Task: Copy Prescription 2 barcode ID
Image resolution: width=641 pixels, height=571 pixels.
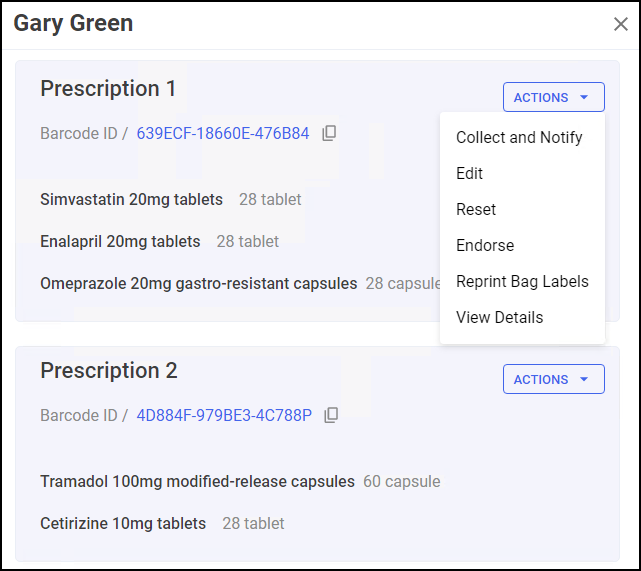Action: [x=331, y=415]
